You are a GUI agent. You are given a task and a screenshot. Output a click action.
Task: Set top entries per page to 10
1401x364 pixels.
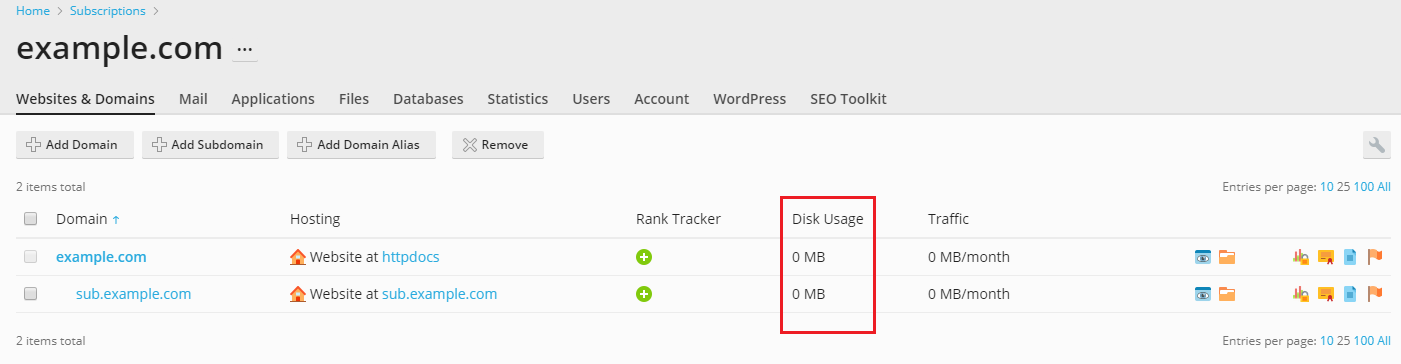click(1326, 187)
